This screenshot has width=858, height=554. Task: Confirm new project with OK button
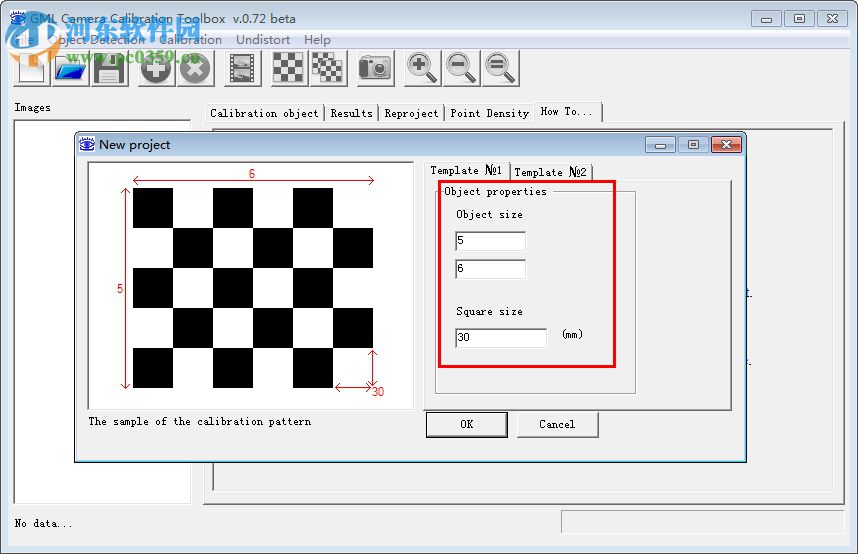pos(467,424)
